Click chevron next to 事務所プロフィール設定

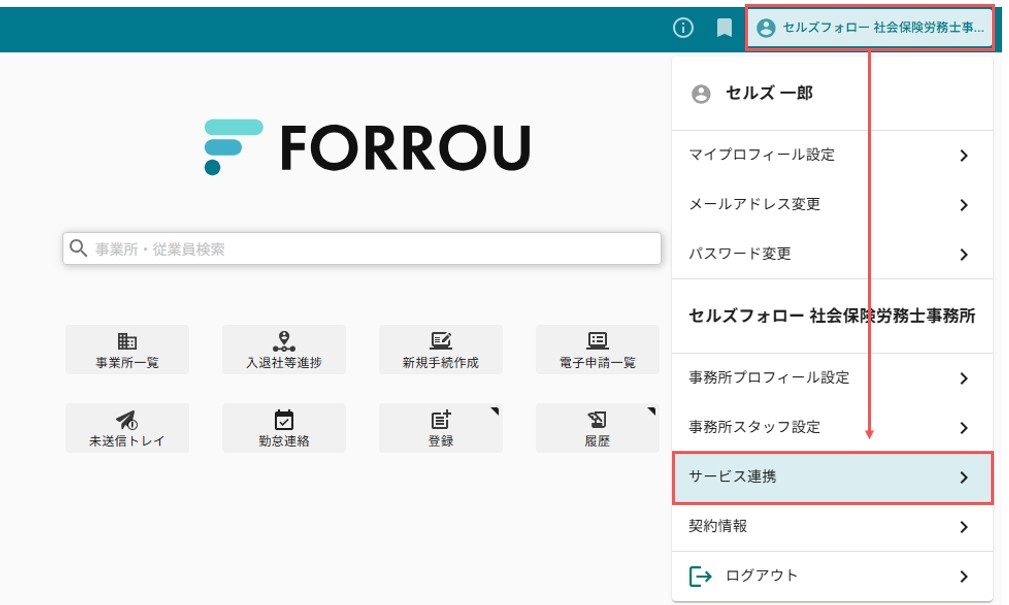click(x=963, y=378)
